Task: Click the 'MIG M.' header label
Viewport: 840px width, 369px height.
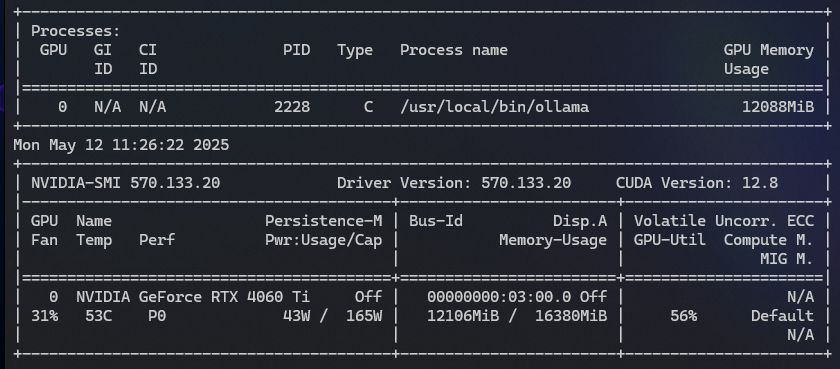Action: (787, 259)
